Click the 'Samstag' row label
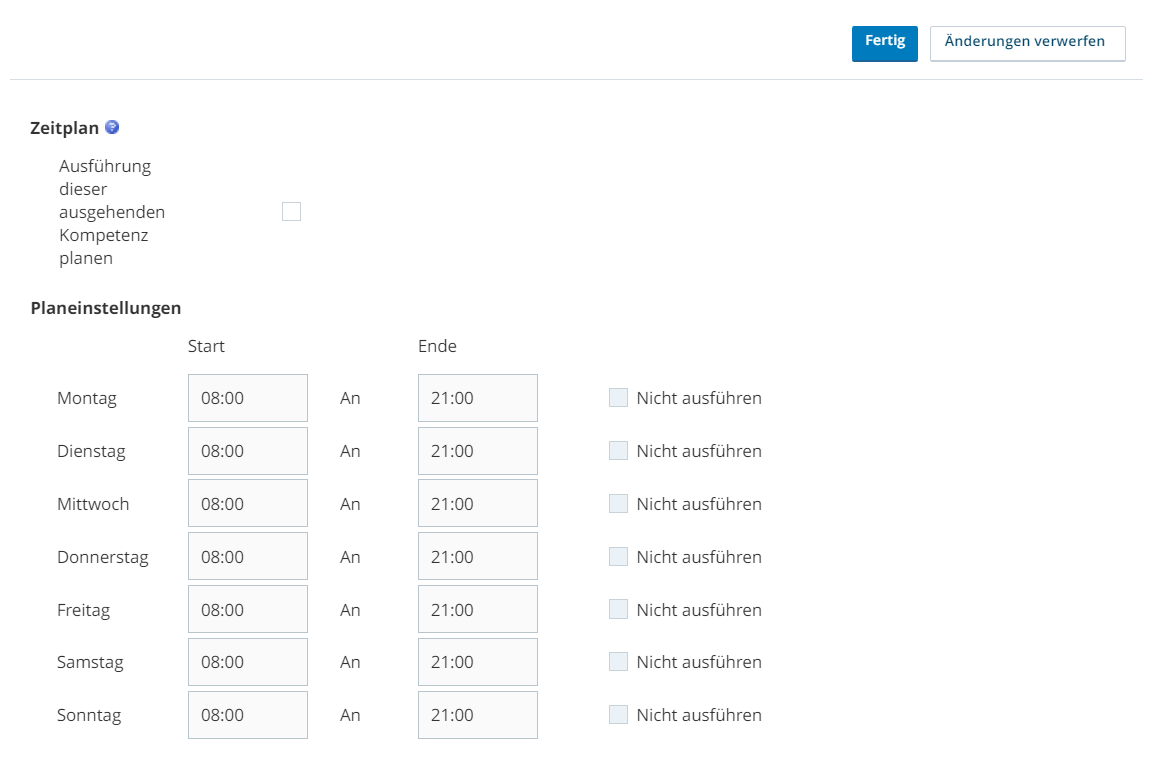1155x769 pixels. point(90,662)
